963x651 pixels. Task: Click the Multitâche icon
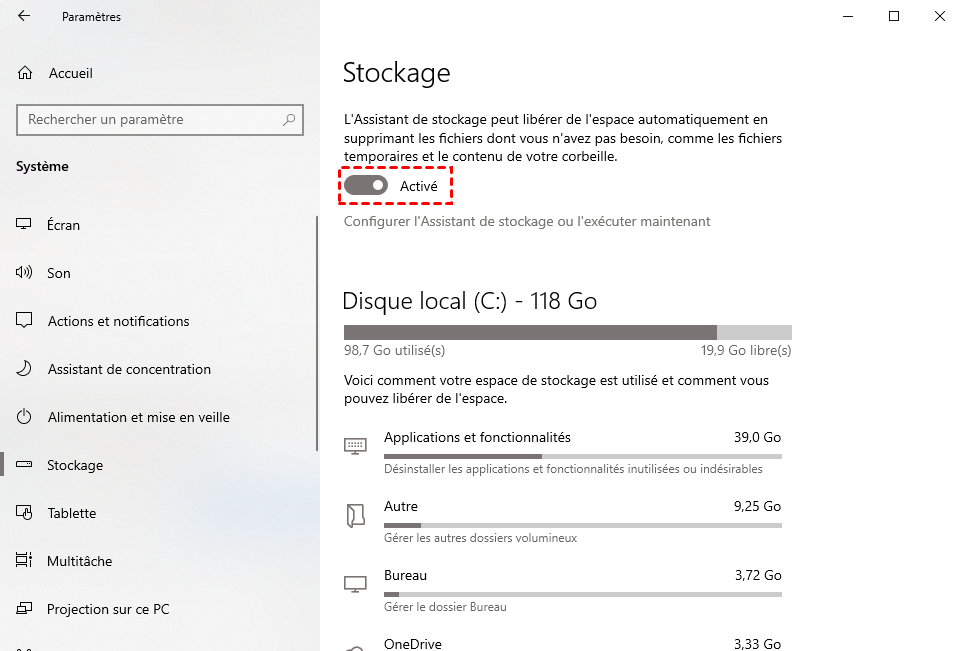[24, 560]
